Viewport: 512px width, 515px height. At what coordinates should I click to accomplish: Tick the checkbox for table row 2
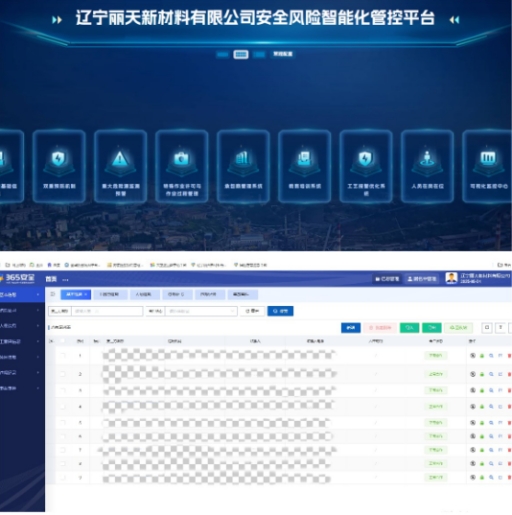(x=62, y=374)
